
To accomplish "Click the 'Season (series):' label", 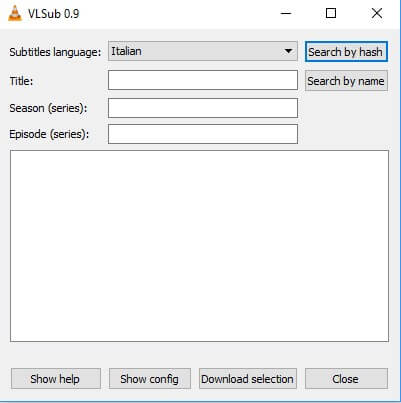I will [48, 108].
